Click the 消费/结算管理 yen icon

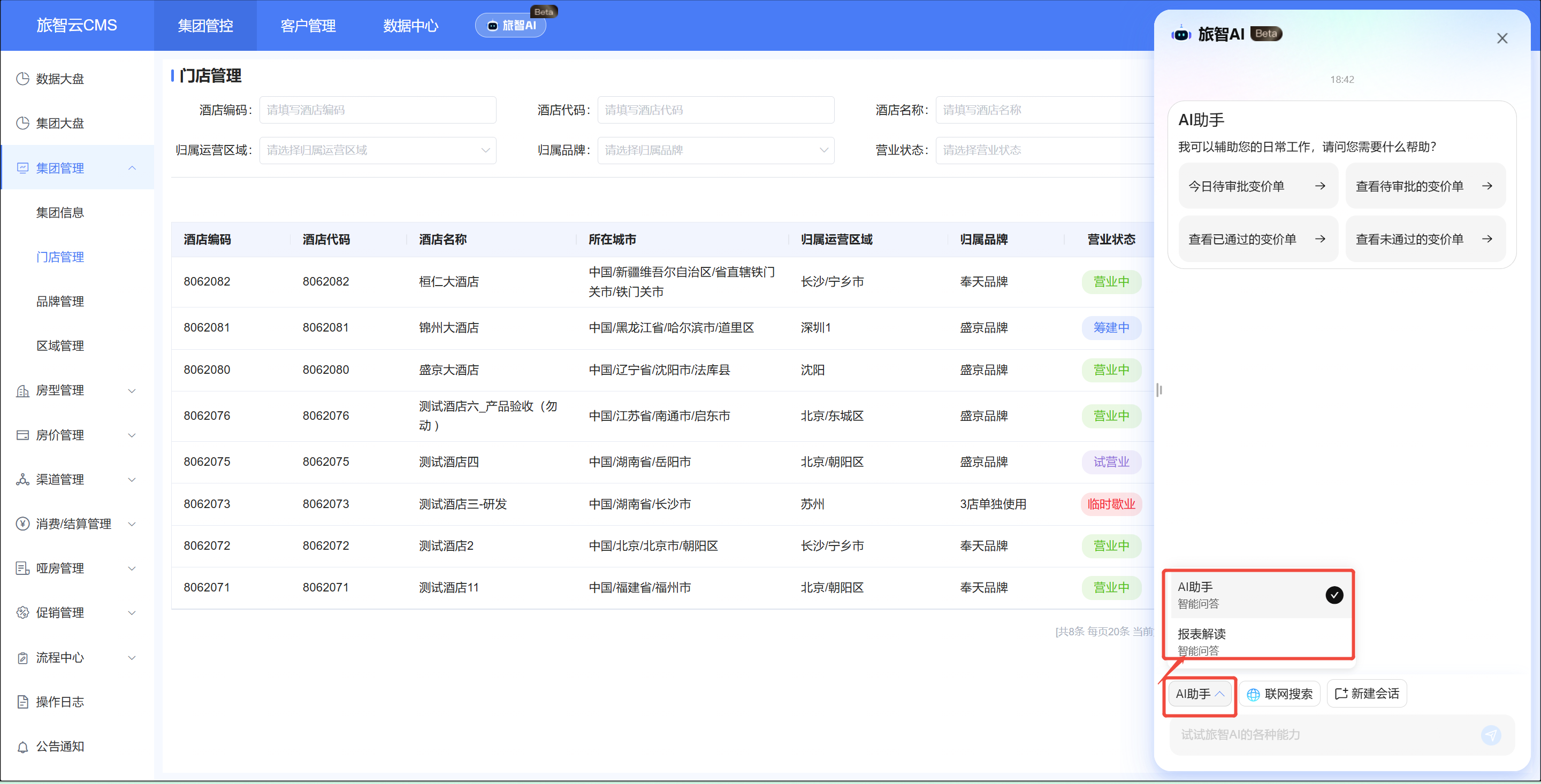[x=22, y=524]
